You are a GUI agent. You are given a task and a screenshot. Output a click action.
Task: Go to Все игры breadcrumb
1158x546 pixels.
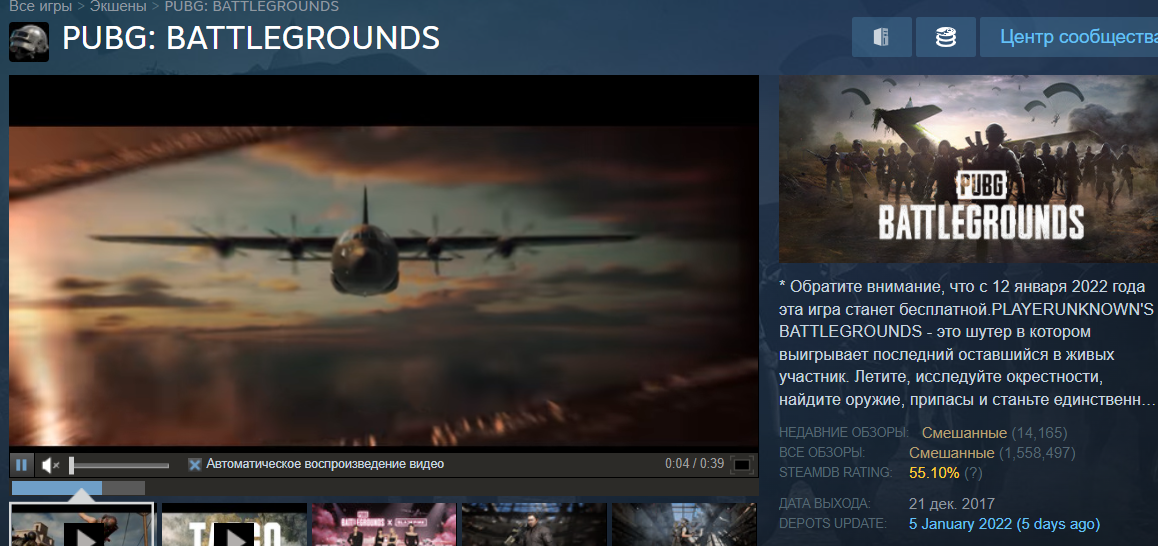41,7
